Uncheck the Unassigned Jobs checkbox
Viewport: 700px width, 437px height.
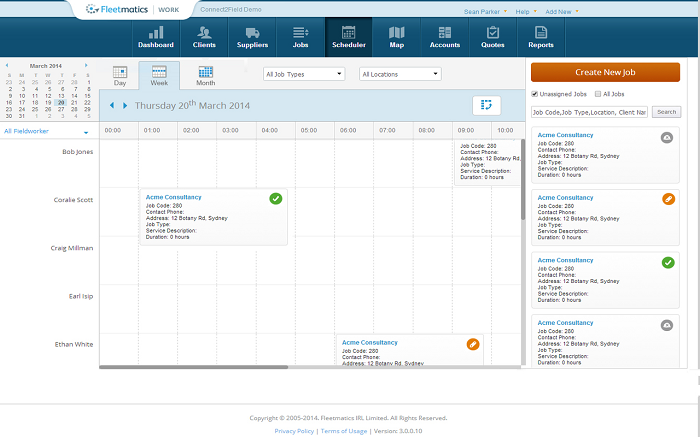(x=535, y=94)
